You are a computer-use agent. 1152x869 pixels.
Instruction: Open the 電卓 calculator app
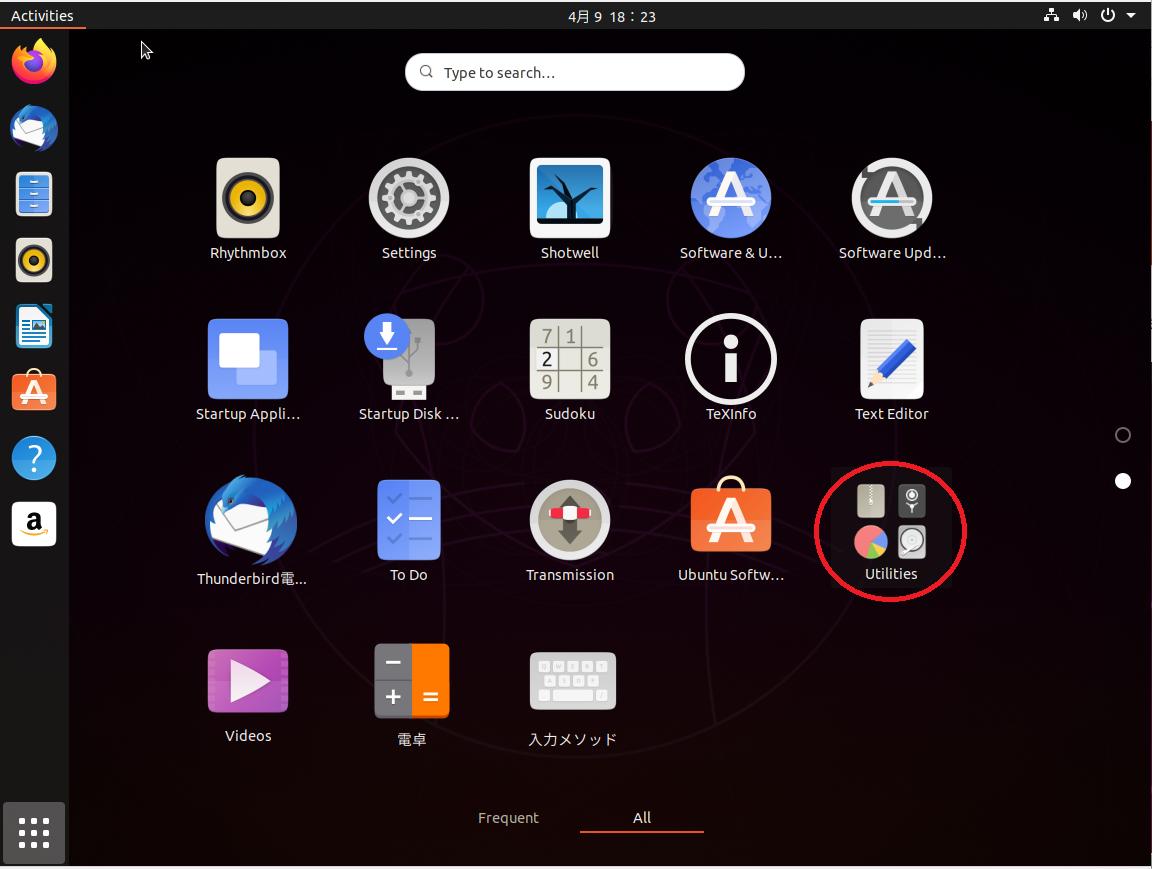411,694
